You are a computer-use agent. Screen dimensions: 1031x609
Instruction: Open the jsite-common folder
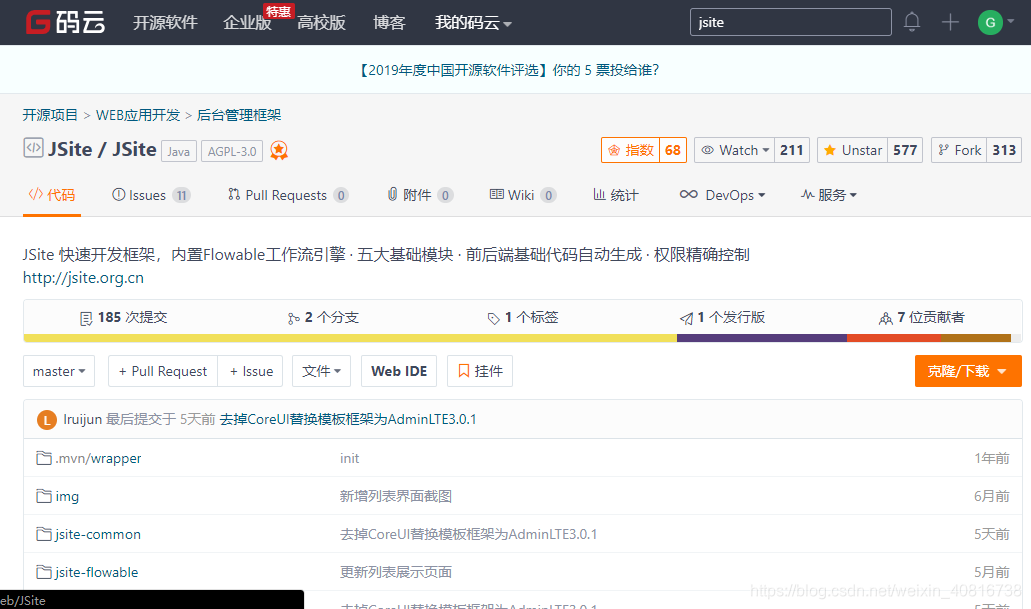[x=98, y=534]
